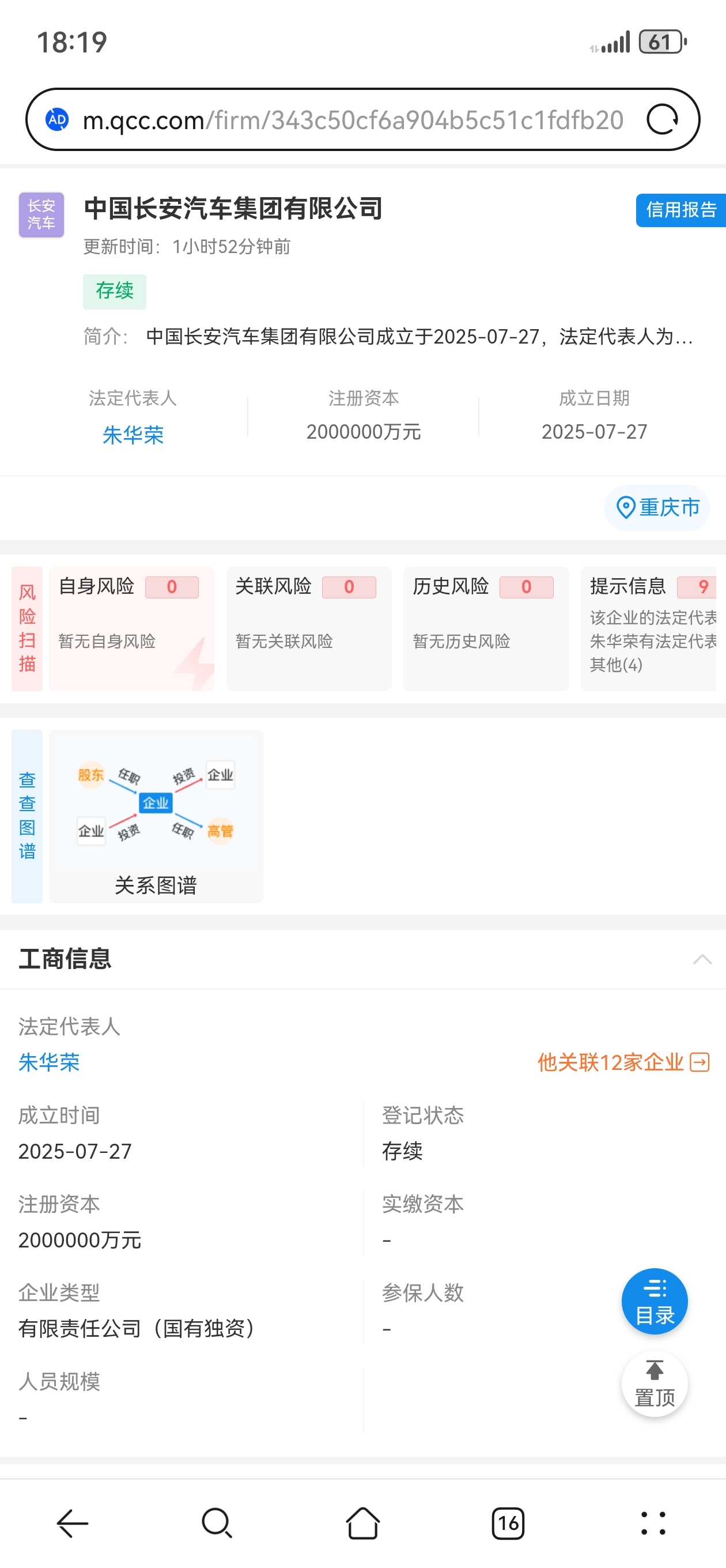Open the 自身风险 risk card
Image resolution: width=726 pixels, height=1568 pixels.
click(x=131, y=628)
